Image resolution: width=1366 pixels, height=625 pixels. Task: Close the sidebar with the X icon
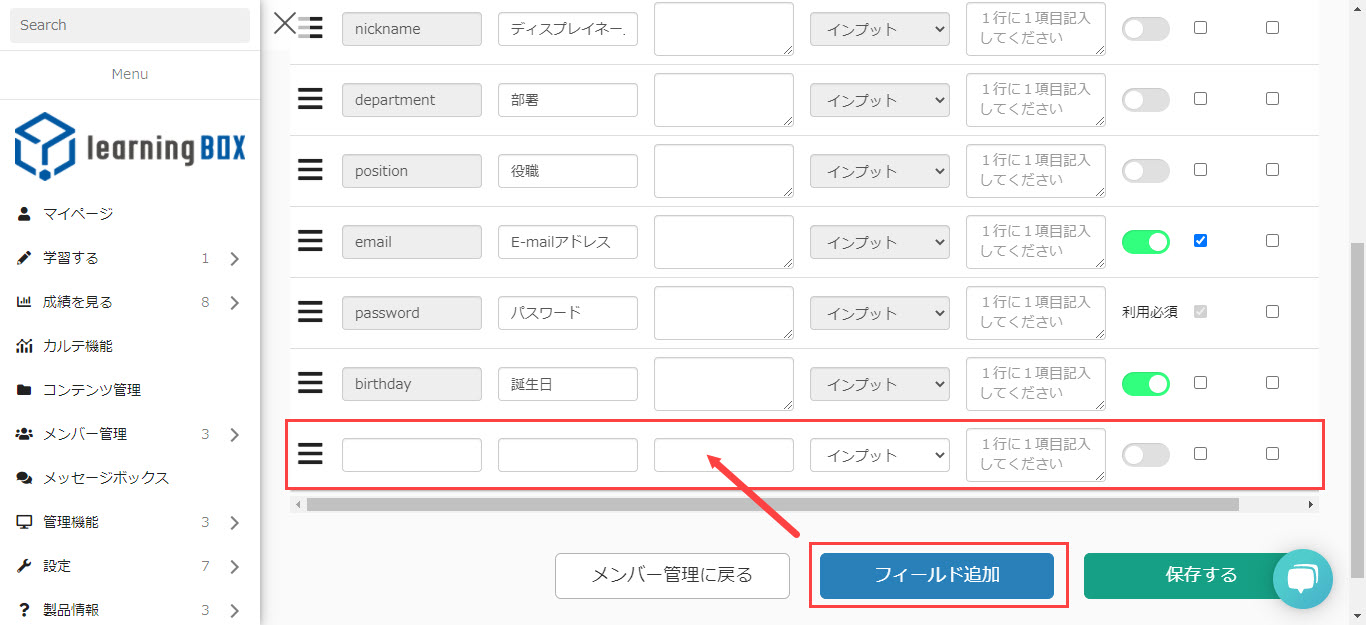(285, 23)
